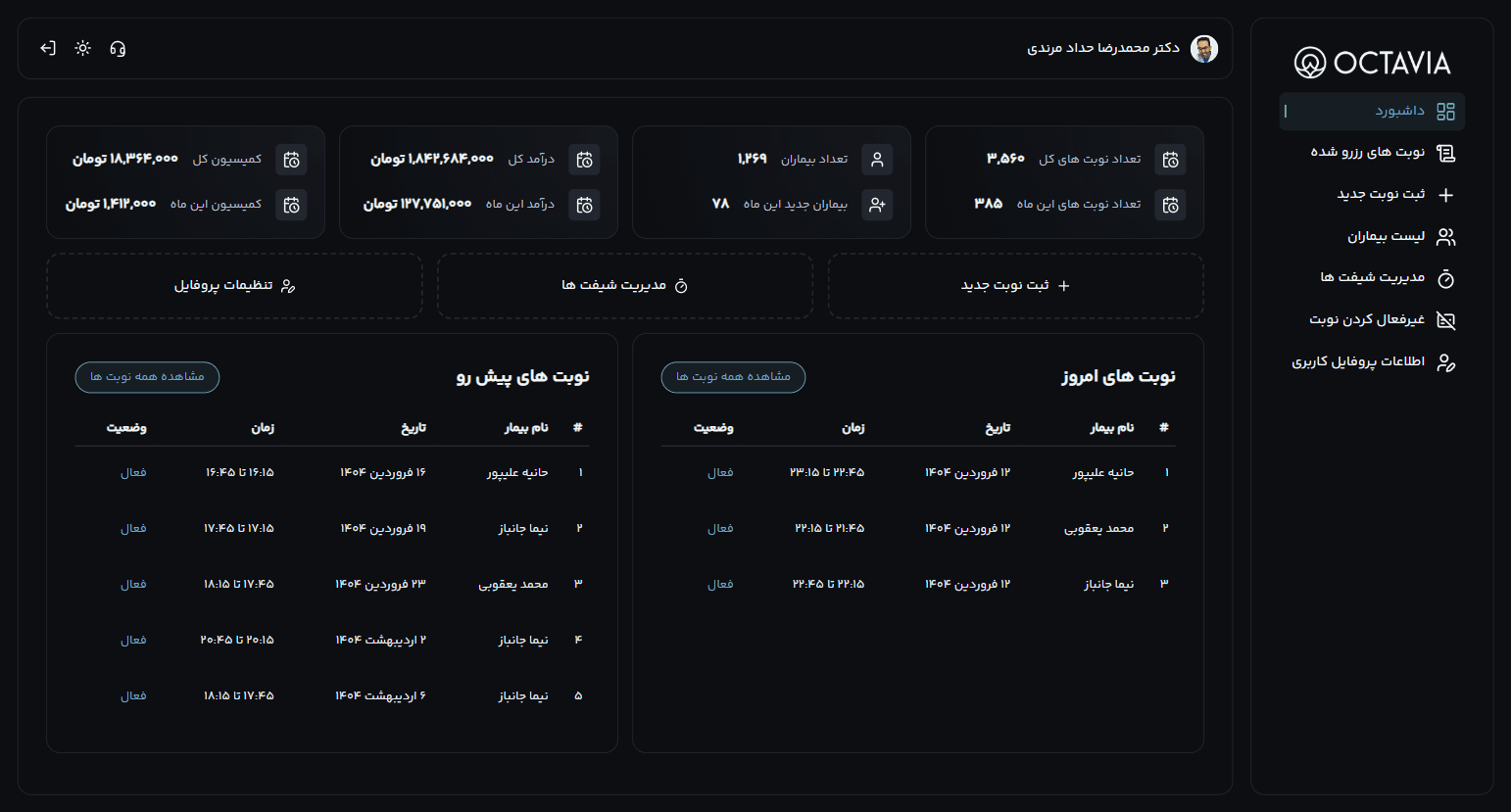Image resolution: width=1511 pixels, height=812 pixels.
Task: Open support via the headphones icon
Action: point(119,47)
